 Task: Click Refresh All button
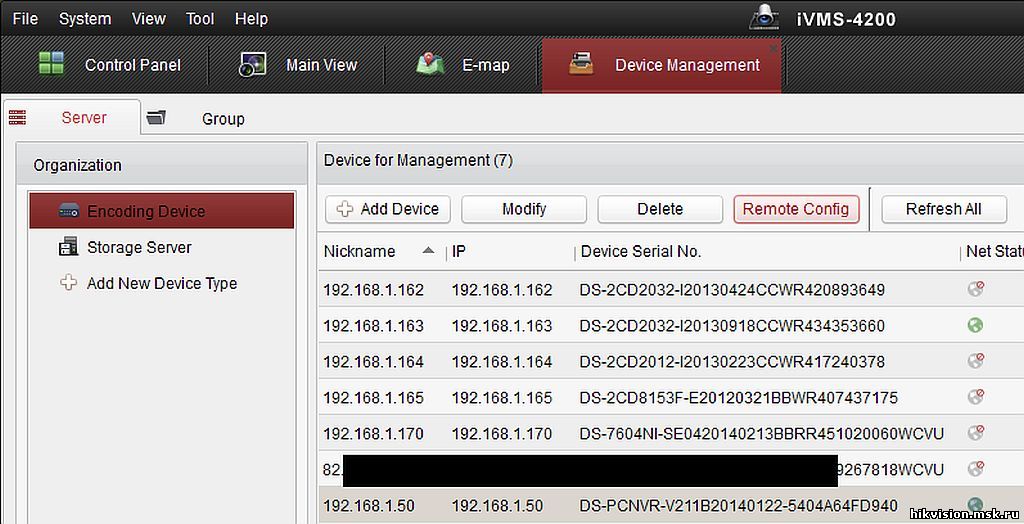(944, 209)
